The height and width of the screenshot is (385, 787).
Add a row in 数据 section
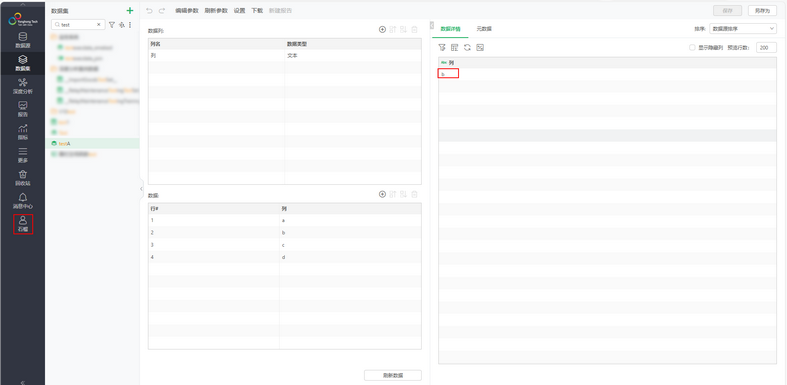coord(382,194)
